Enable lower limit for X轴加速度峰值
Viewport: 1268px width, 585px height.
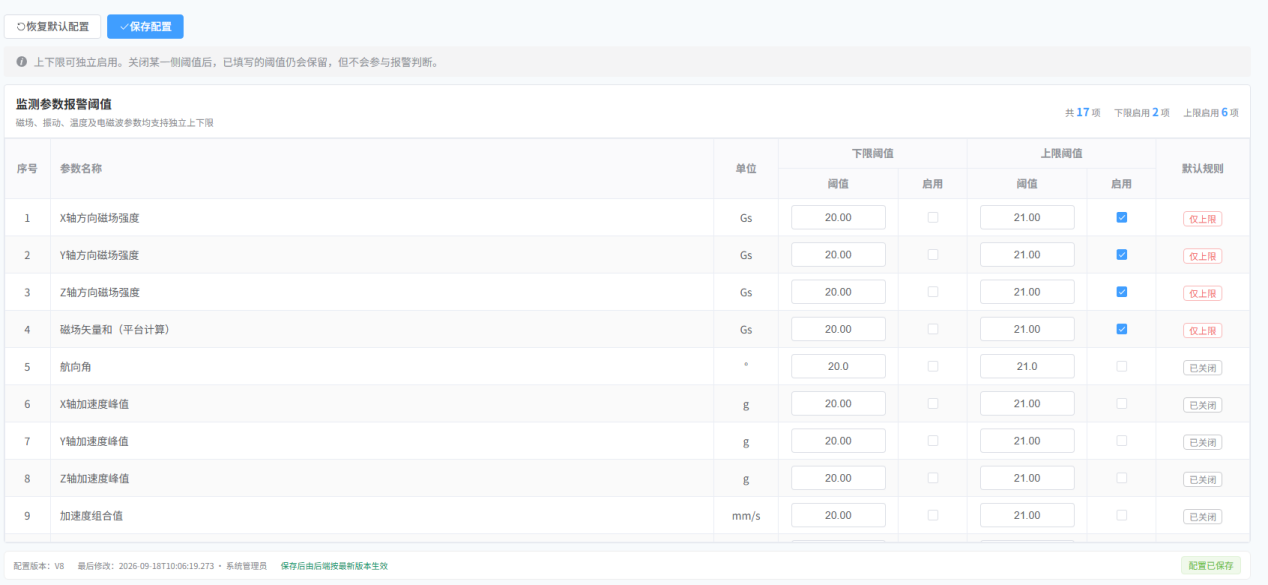[933, 403]
